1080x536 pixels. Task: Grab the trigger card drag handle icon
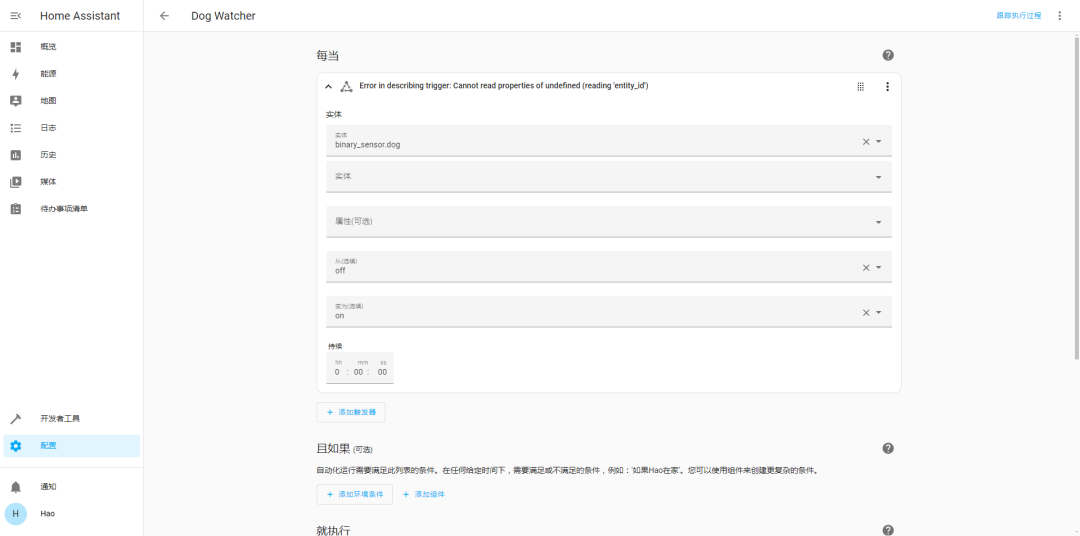pos(860,86)
